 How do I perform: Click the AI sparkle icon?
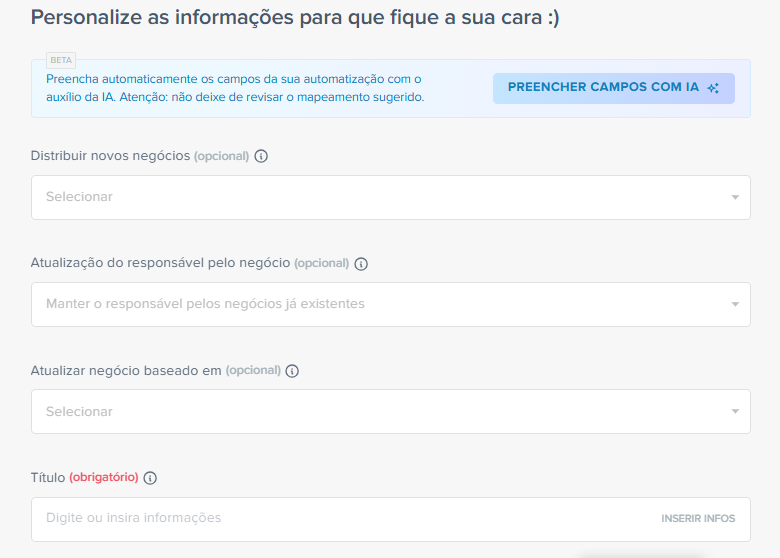click(x=713, y=88)
